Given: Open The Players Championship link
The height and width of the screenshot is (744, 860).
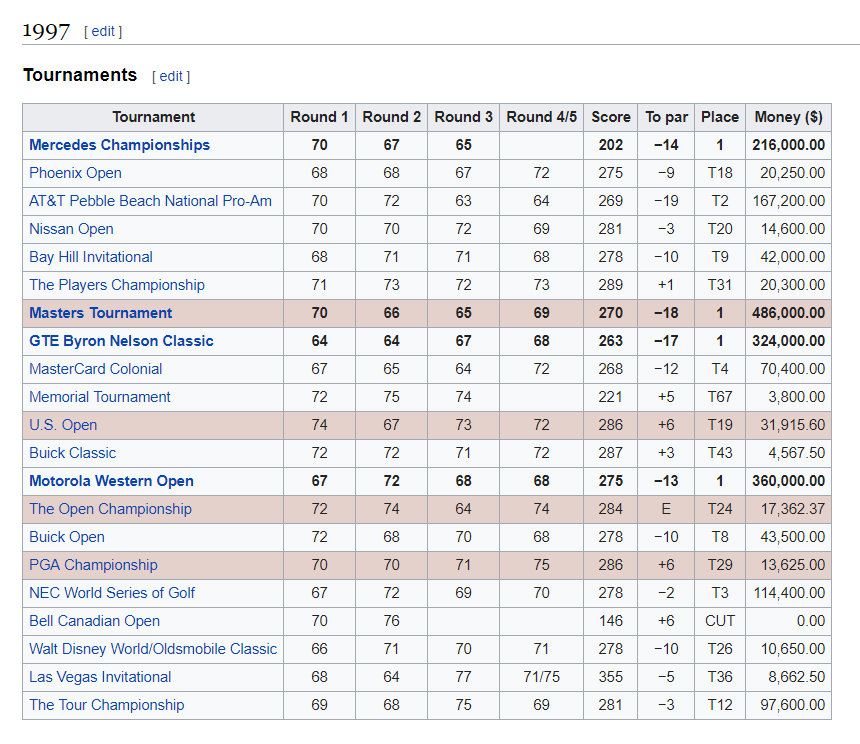Looking at the screenshot, I should (x=117, y=285).
